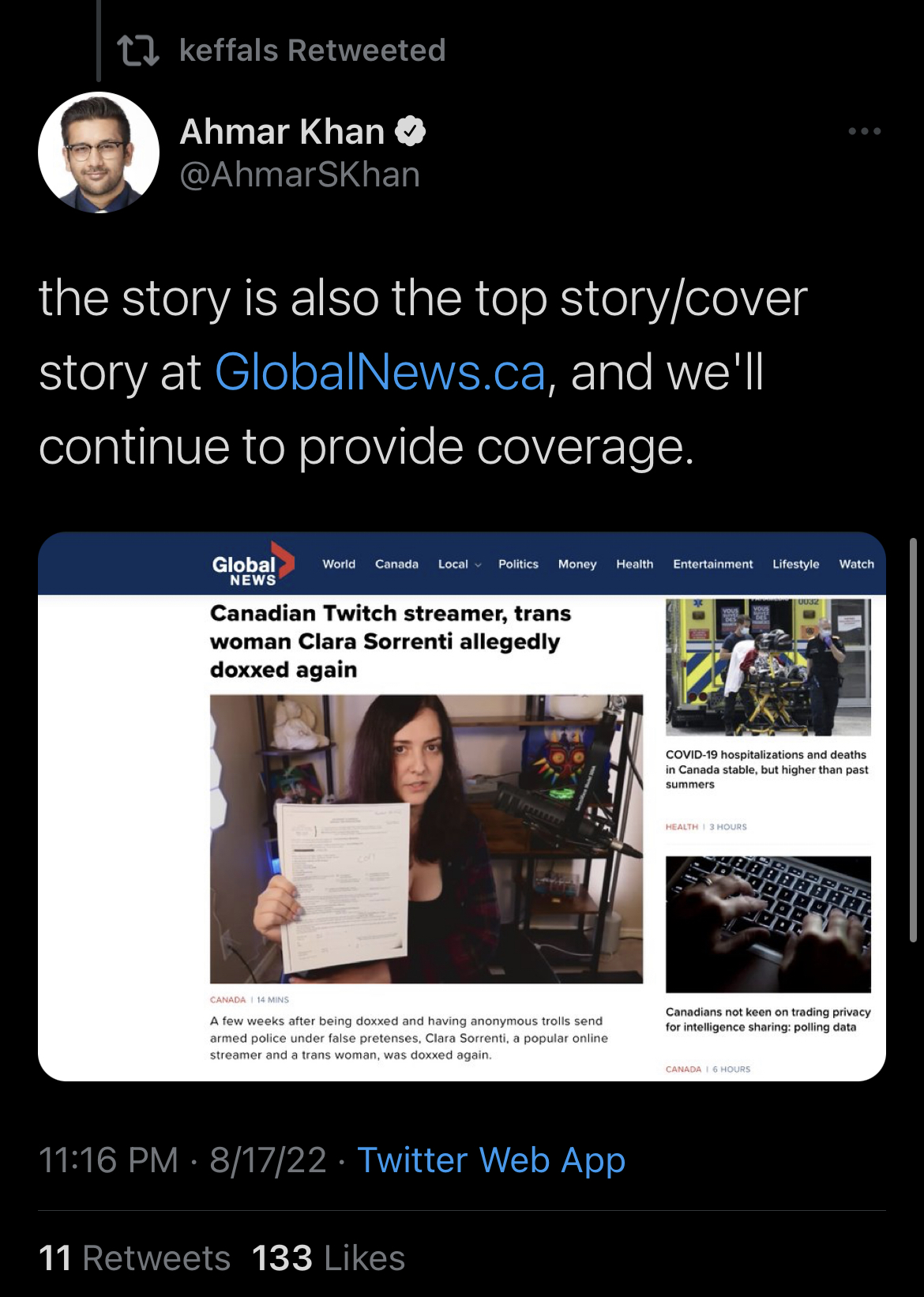The width and height of the screenshot is (924, 1297).
Task: Open the GlobalNews.ca link in tweet
Action: tap(380, 372)
